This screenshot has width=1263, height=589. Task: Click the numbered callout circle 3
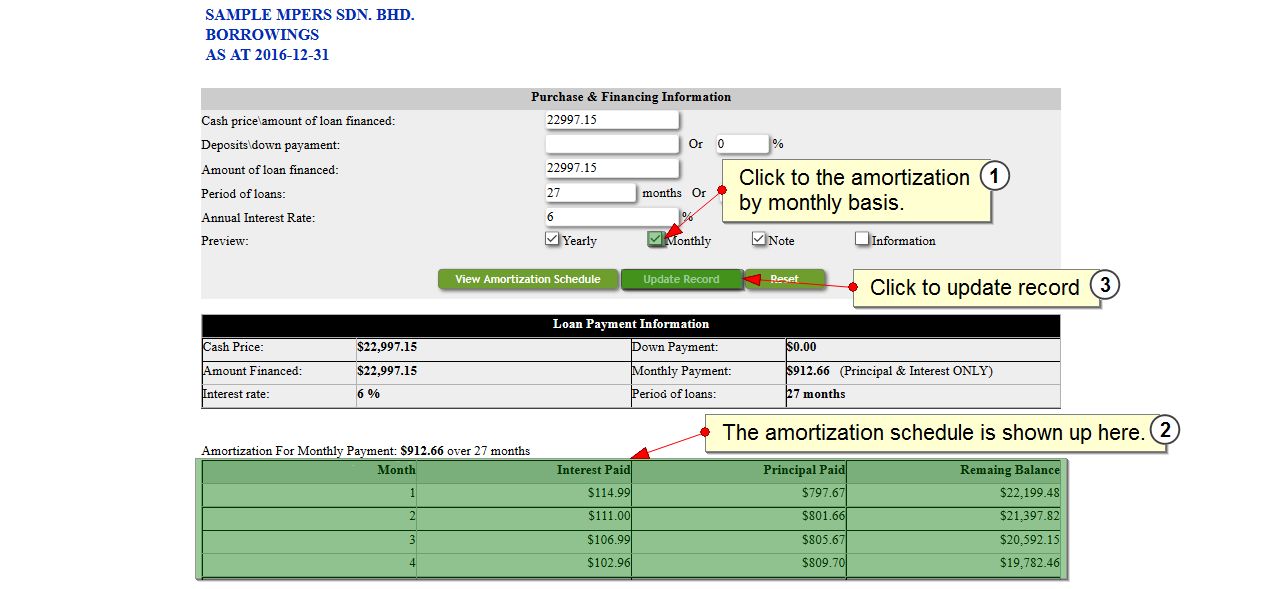point(1104,285)
